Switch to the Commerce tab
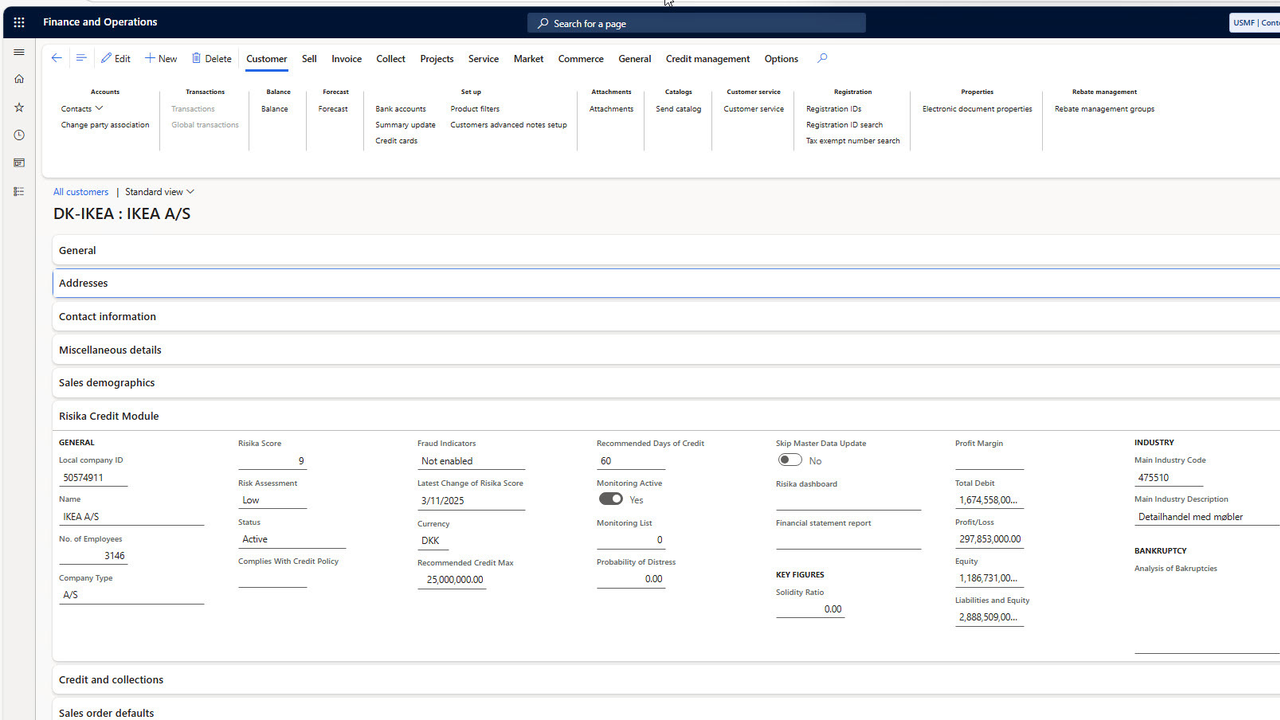Screen dimensions: 1280x720 pyautogui.click(x=581, y=59)
